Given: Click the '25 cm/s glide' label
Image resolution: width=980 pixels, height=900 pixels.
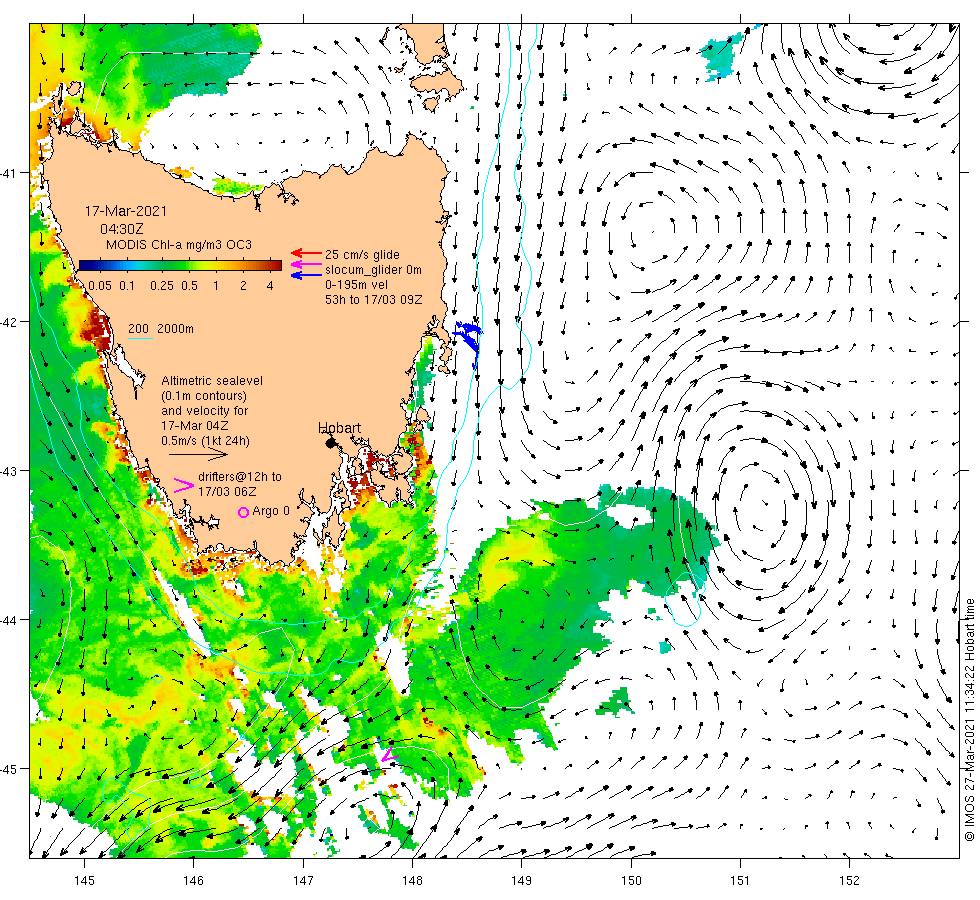Looking at the screenshot, I should 362,255.
